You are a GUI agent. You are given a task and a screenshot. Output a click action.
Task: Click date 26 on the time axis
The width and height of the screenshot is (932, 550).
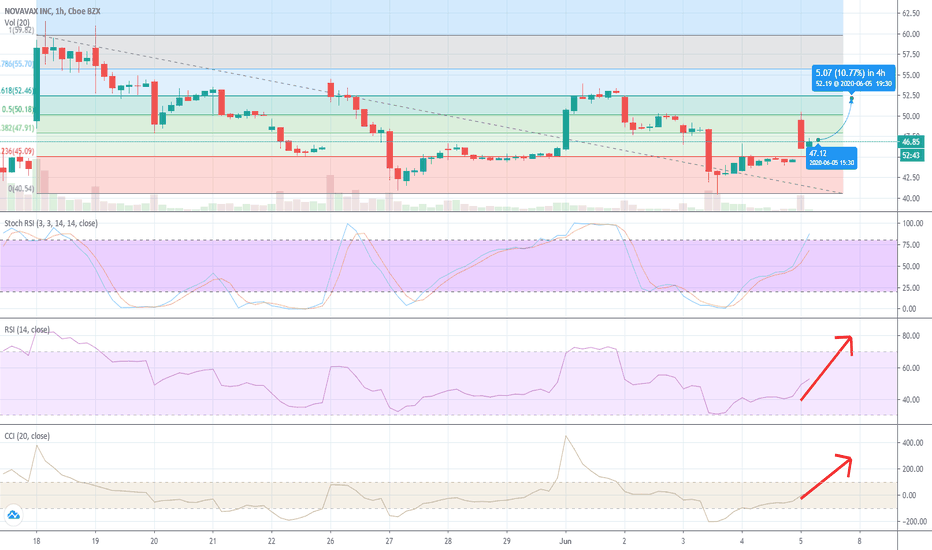330,541
